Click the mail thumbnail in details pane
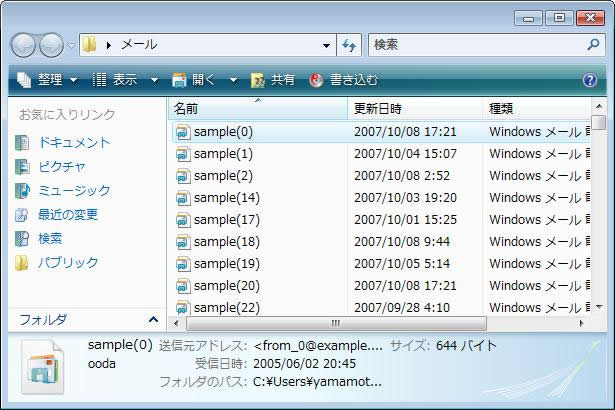 coord(42,367)
